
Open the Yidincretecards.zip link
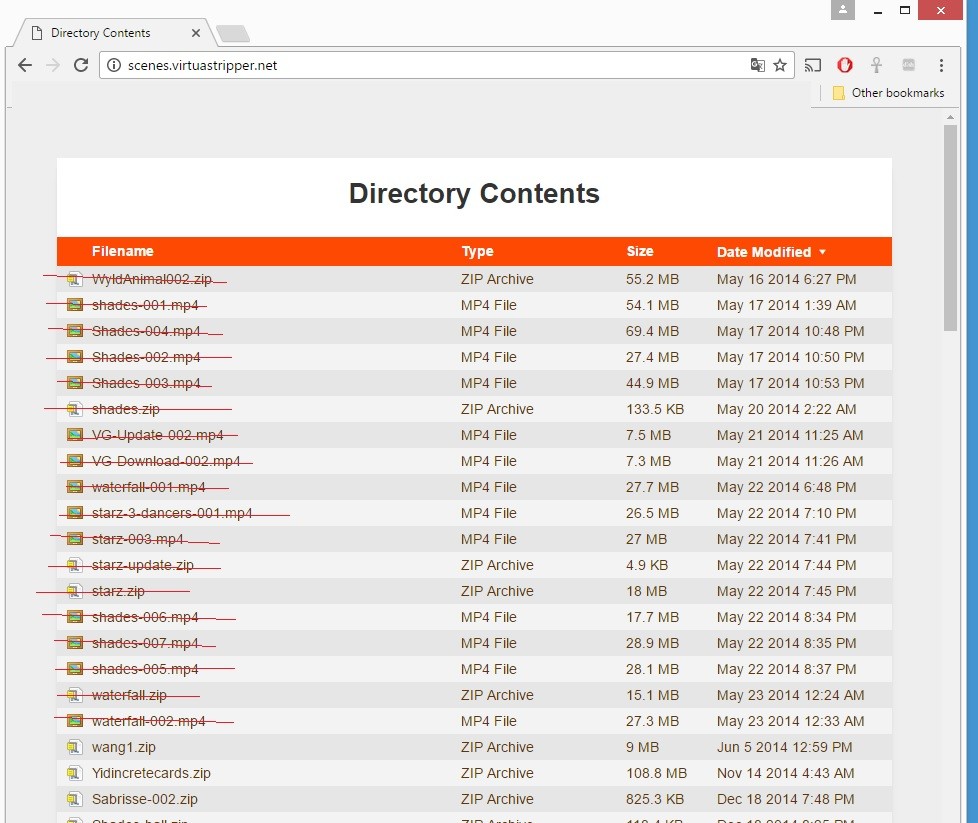pyautogui.click(x=150, y=773)
